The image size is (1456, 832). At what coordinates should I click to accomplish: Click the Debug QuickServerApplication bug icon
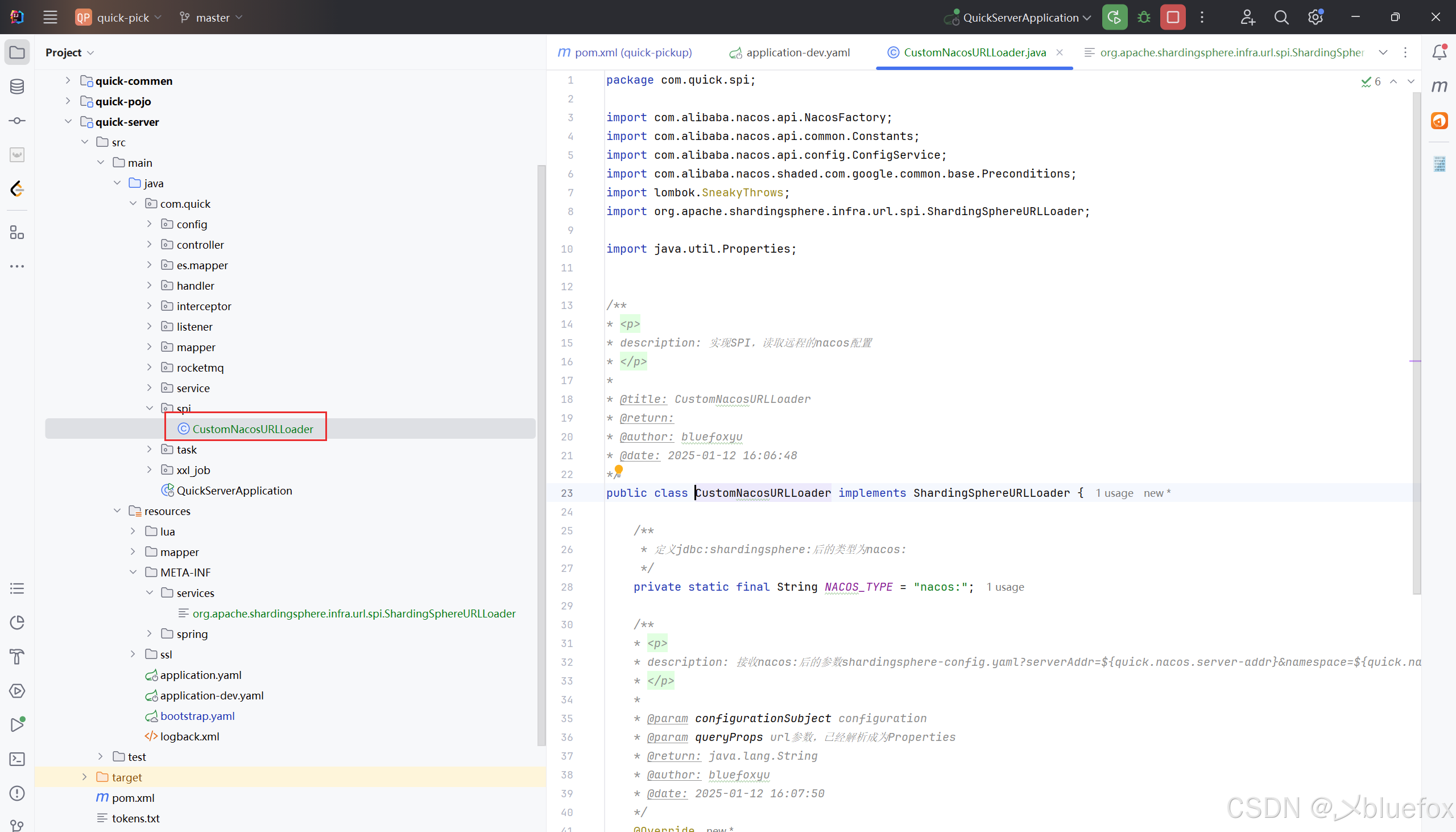(x=1144, y=17)
